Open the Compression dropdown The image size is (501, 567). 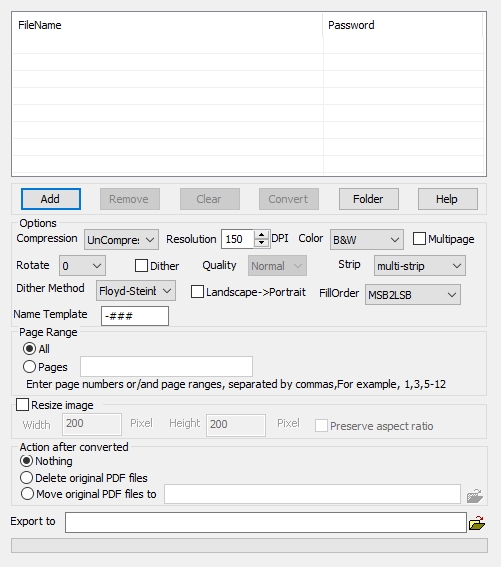(121, 239)
